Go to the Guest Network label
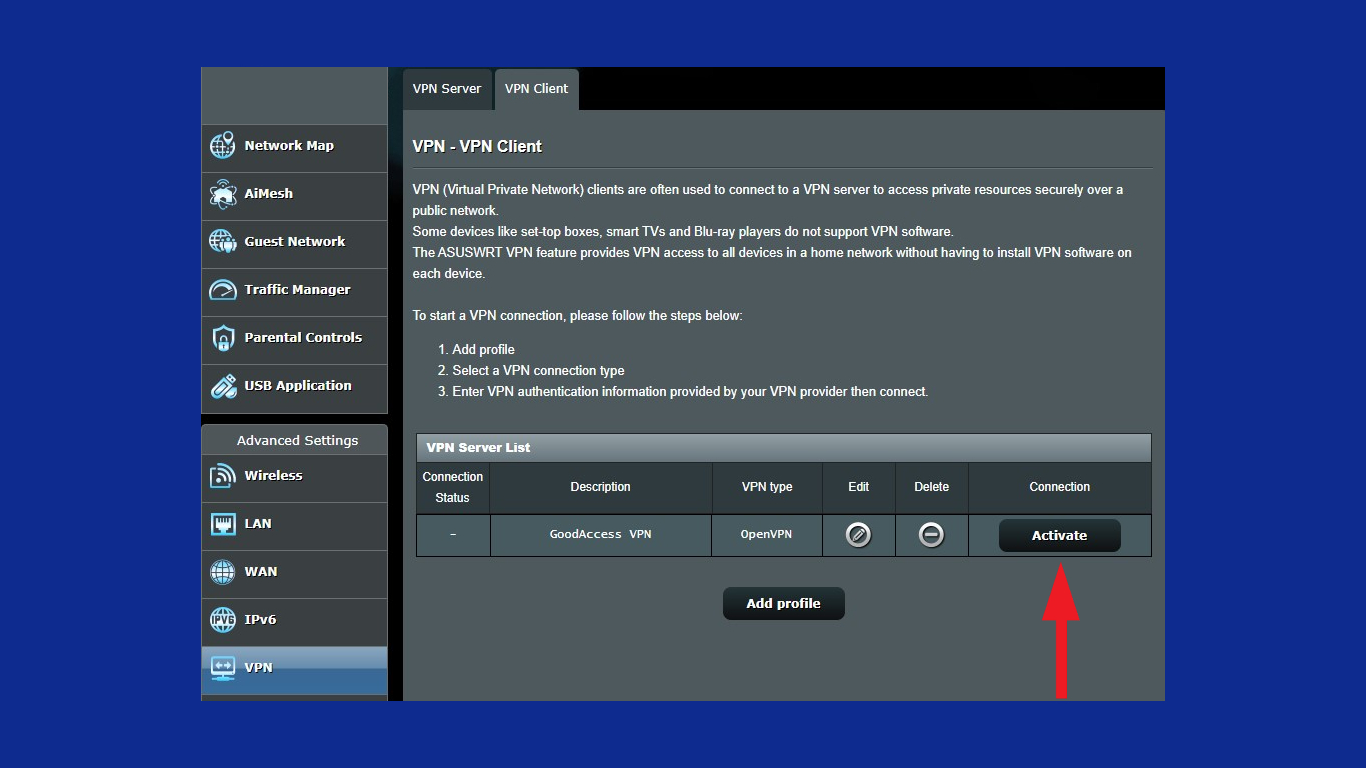The image size is (1366, 768). (x=295, y=241)
